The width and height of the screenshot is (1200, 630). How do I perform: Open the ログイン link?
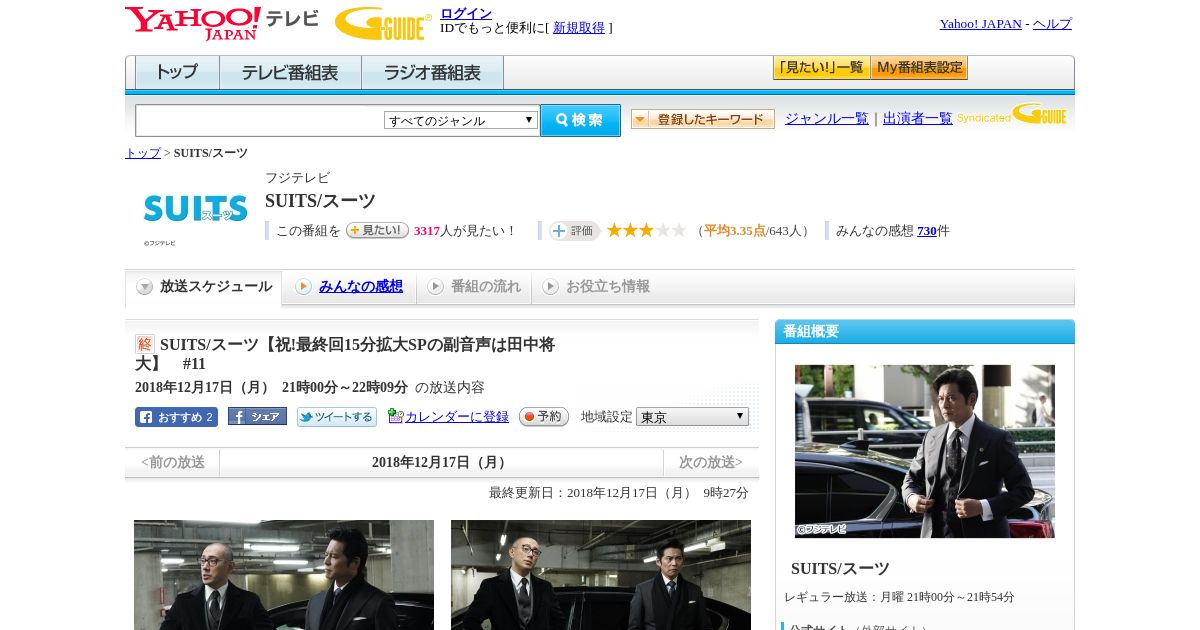pos(466,13)
